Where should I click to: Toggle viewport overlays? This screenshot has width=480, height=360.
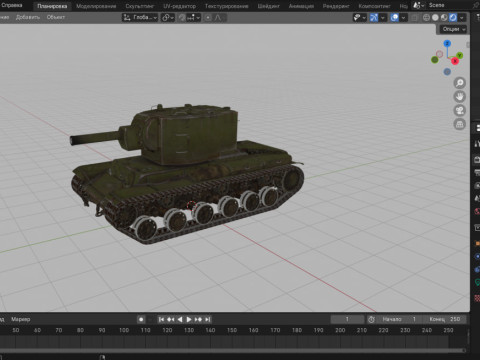click(394, 17)
